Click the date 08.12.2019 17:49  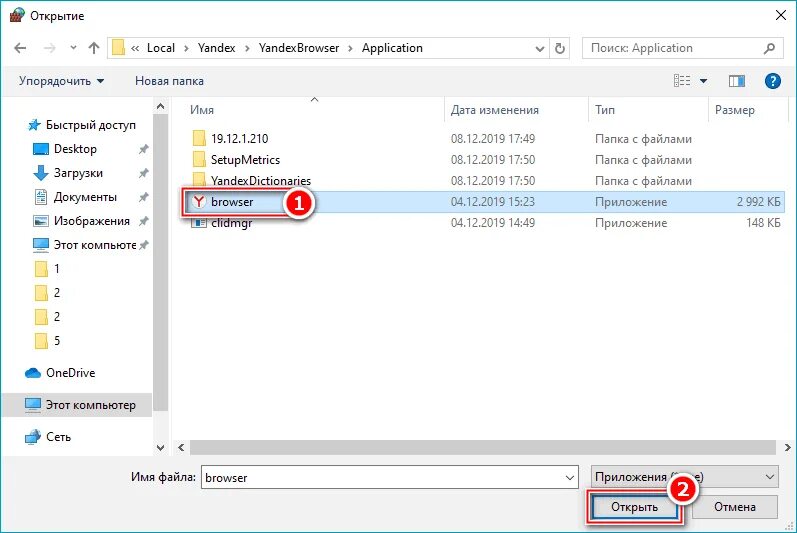493,139
